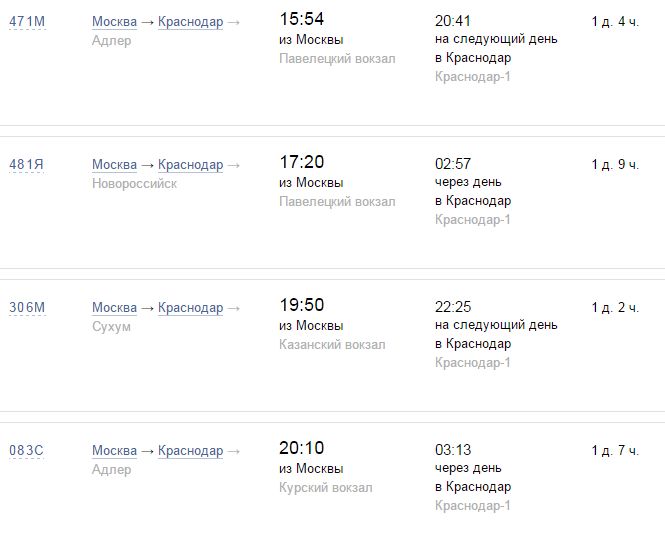Image resolution: width=665 pixels, height=541 pixels.
Task: Follow Москва link in train 083С row
Action: [x=114, y=450]
